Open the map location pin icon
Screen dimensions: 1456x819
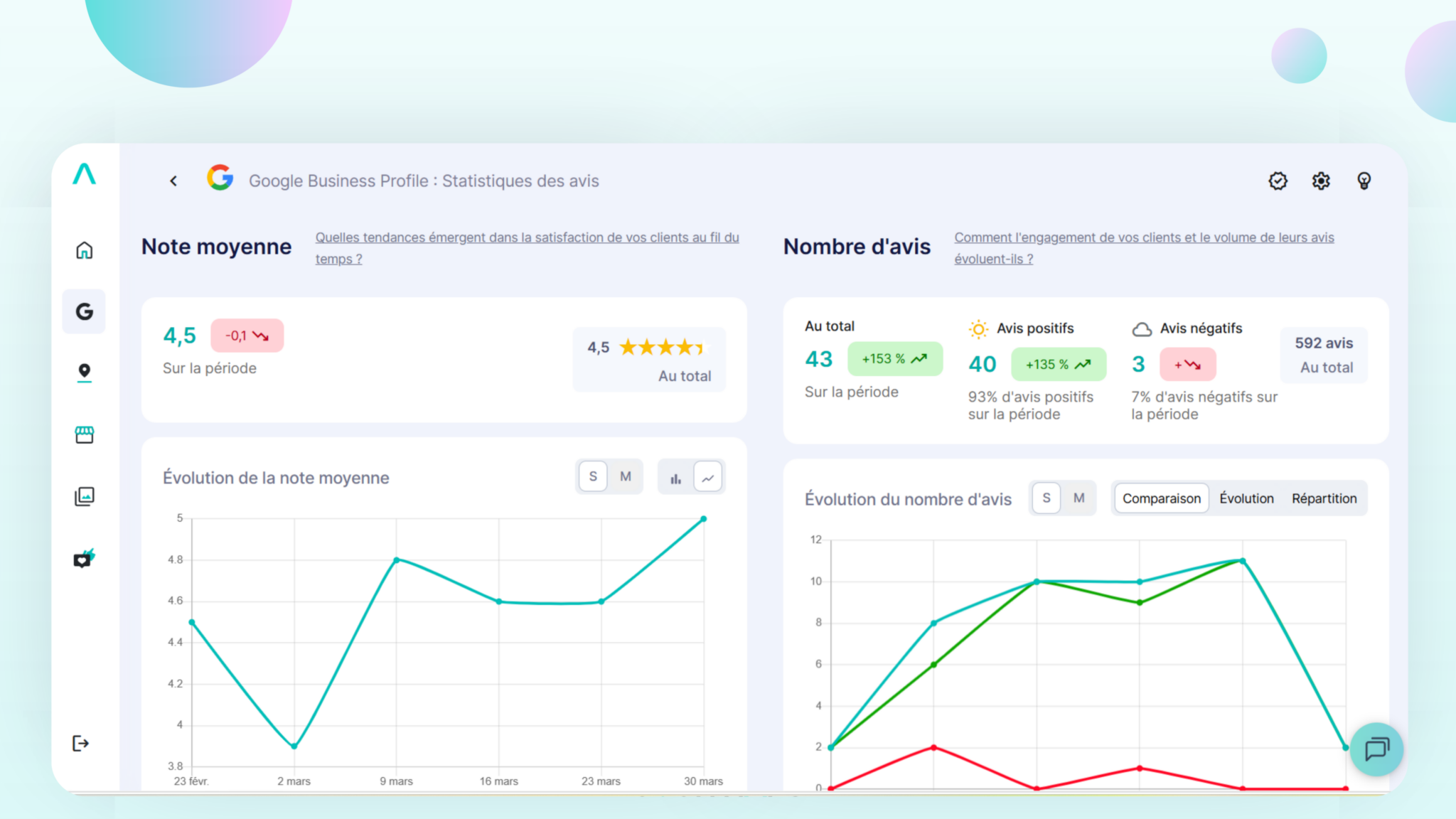point(84,372)
